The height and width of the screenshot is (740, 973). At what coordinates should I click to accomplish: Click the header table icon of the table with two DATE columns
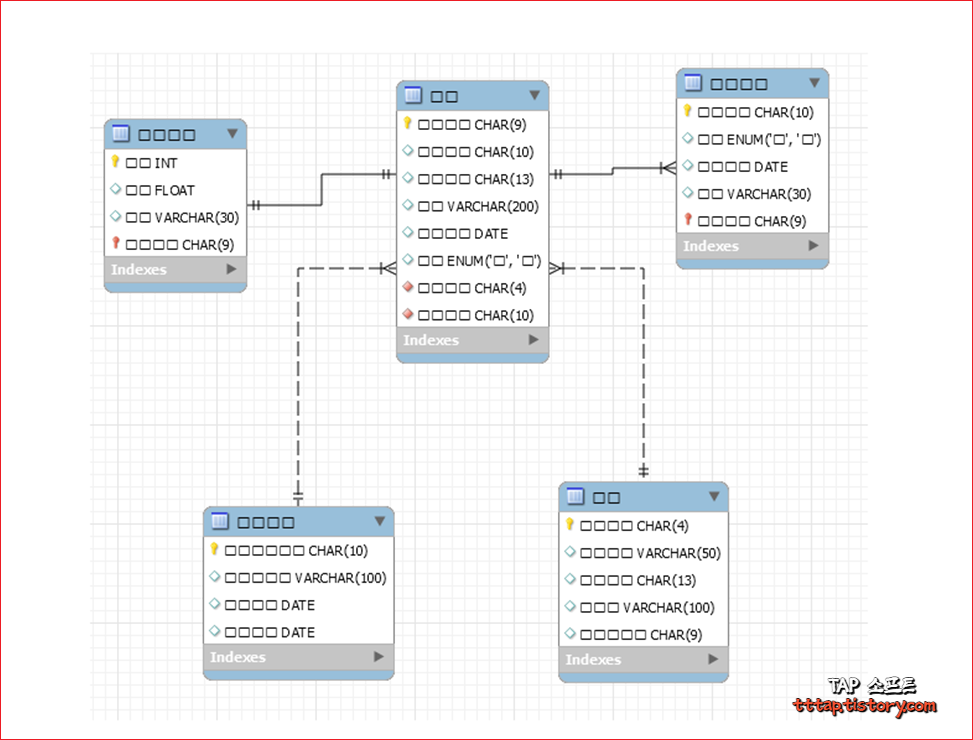pyautogui.click(x=220, y=521)
